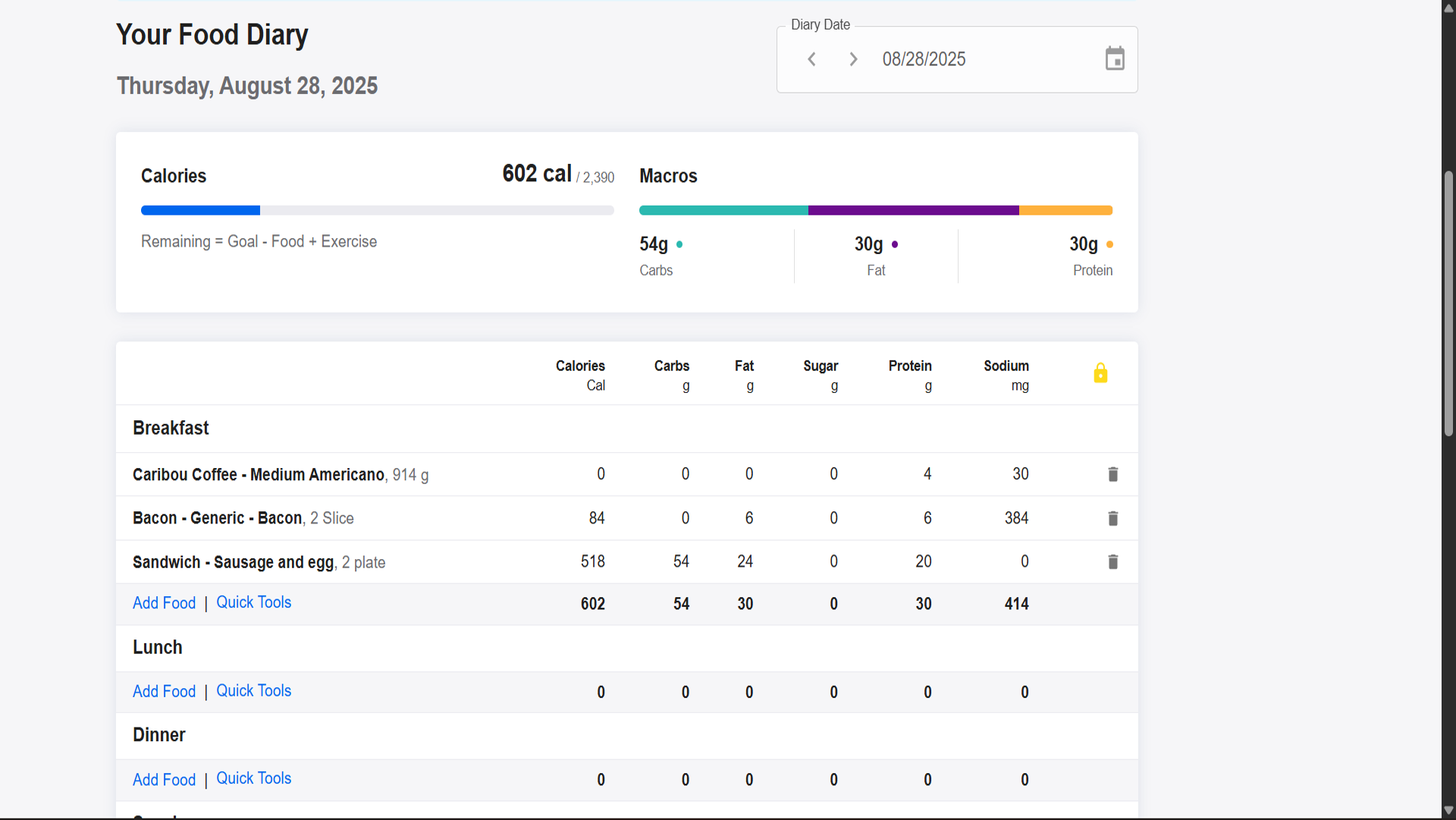Open the Sandwich - Sausage and egg entry
Viewport: 1456px width, 820px height.
pos(233,562)
